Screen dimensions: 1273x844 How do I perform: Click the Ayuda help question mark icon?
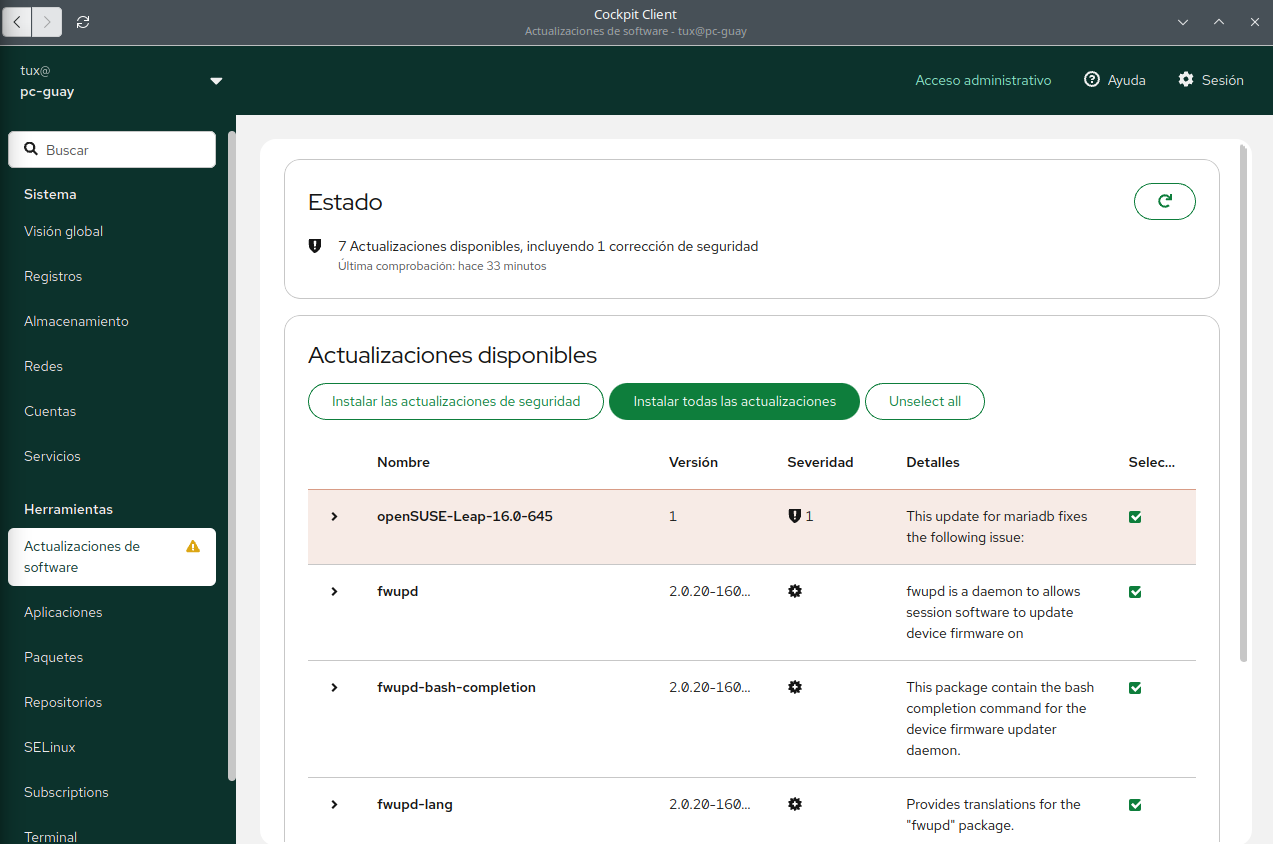1092,80
